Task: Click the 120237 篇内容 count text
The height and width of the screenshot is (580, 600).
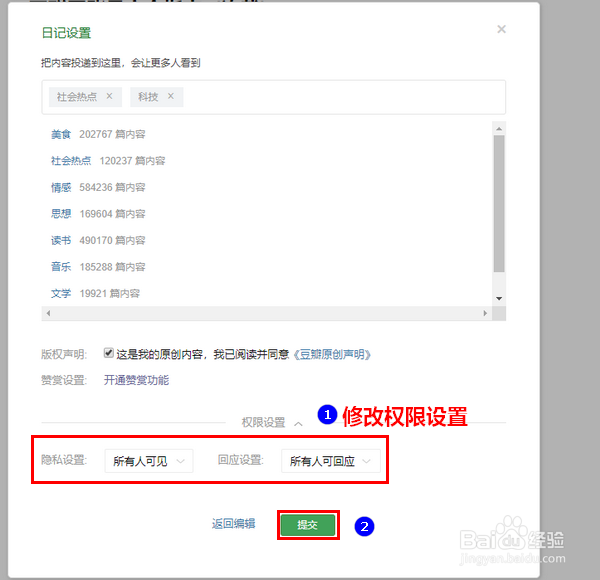Action: 132,161
